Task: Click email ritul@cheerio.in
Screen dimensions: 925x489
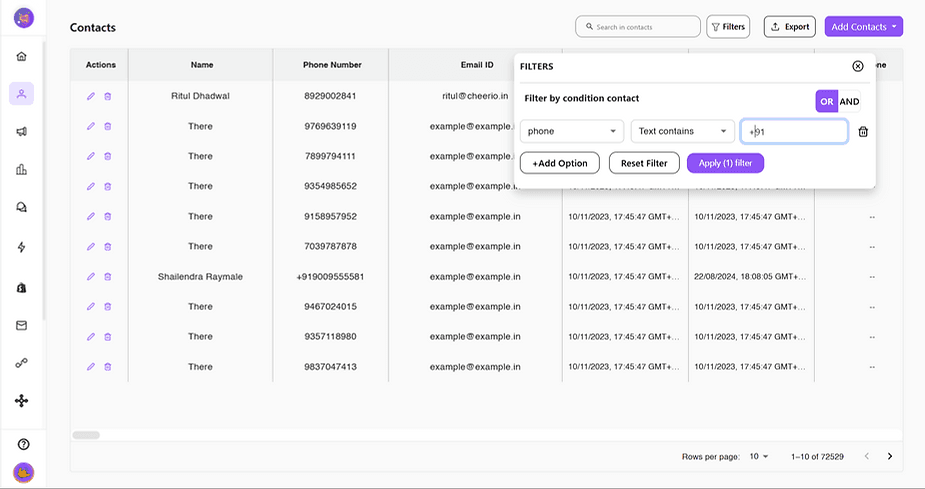Action: tap(475, 96)
